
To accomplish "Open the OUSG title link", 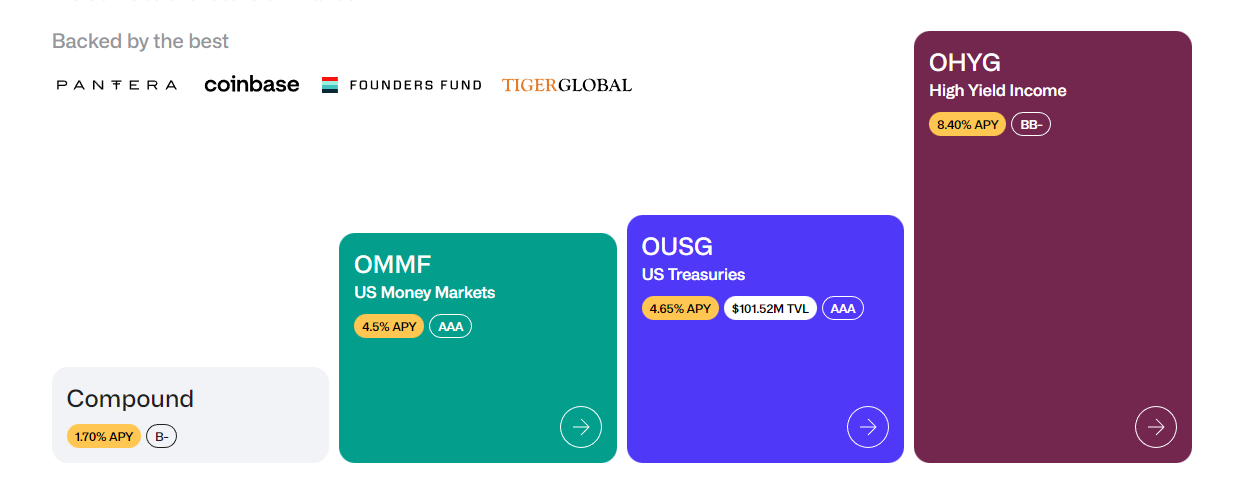I will [677, 246].
